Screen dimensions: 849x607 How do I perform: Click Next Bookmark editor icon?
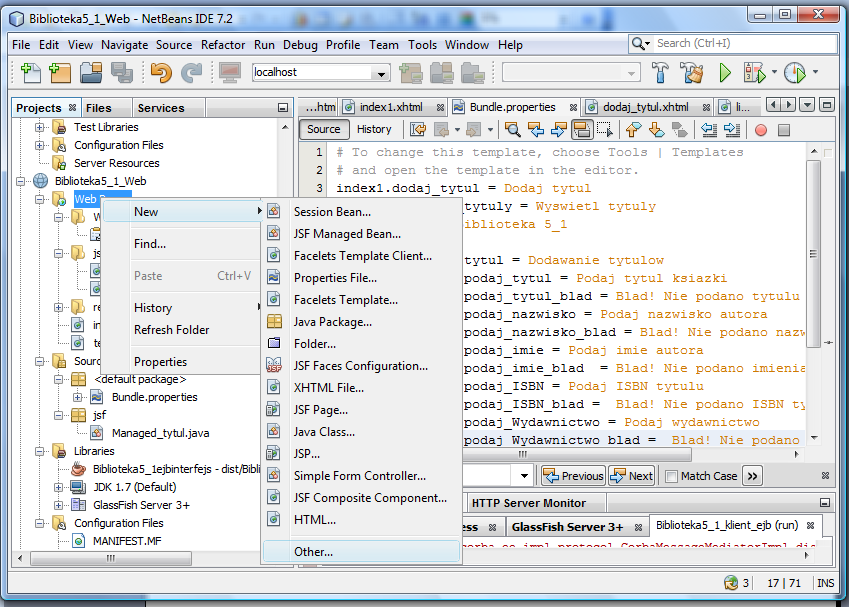tap(656, 130)
